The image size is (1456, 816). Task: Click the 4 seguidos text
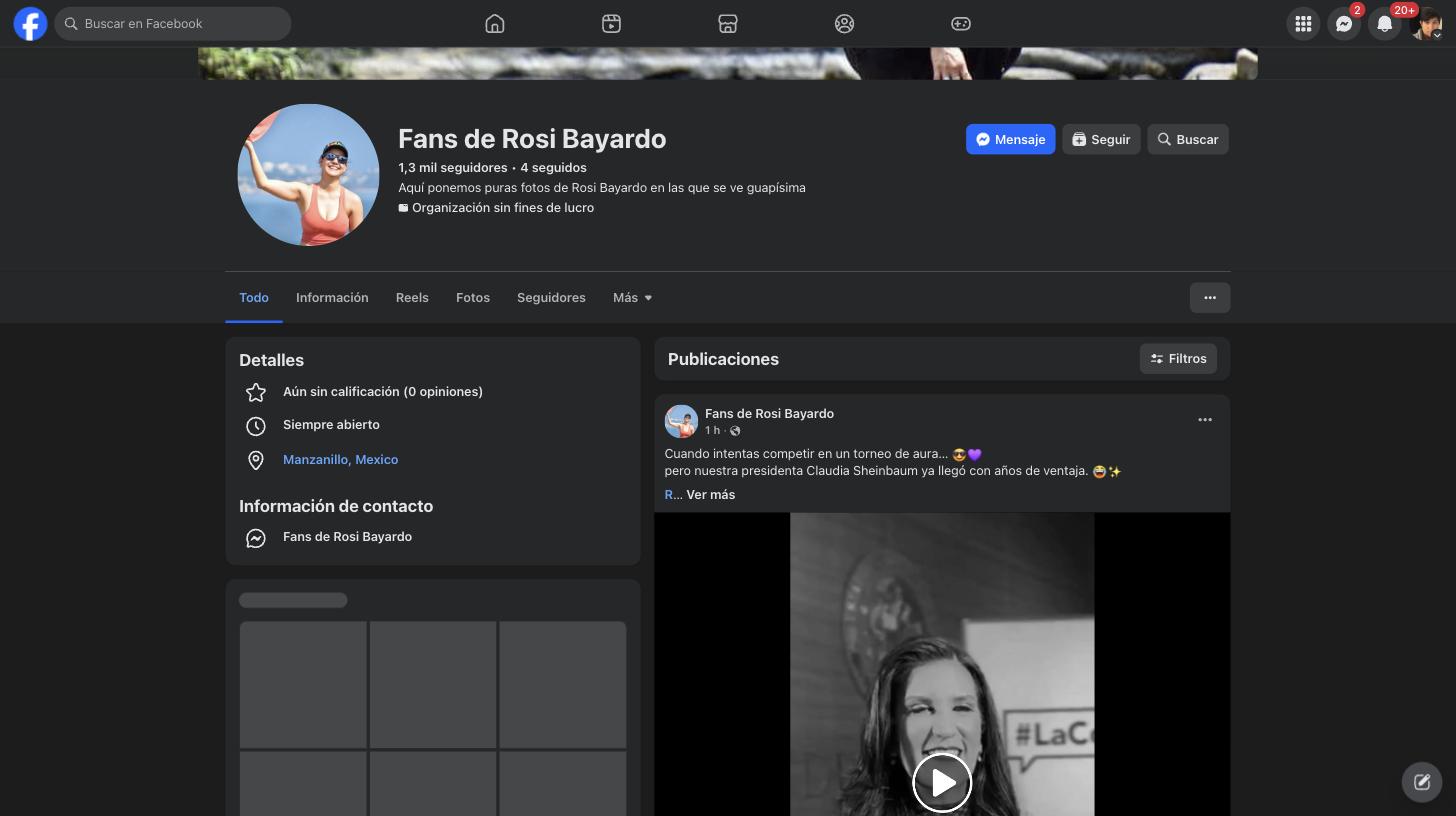click(x=553, y=168)
